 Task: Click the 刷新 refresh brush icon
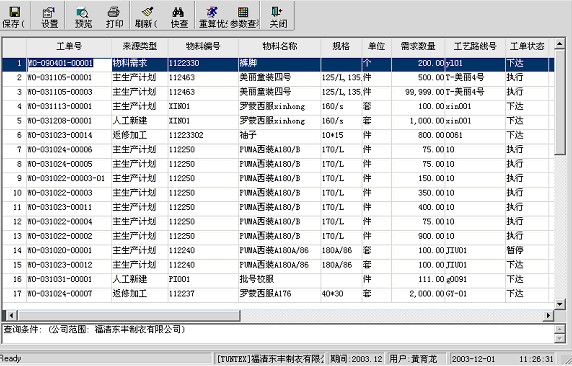point(147,12)
